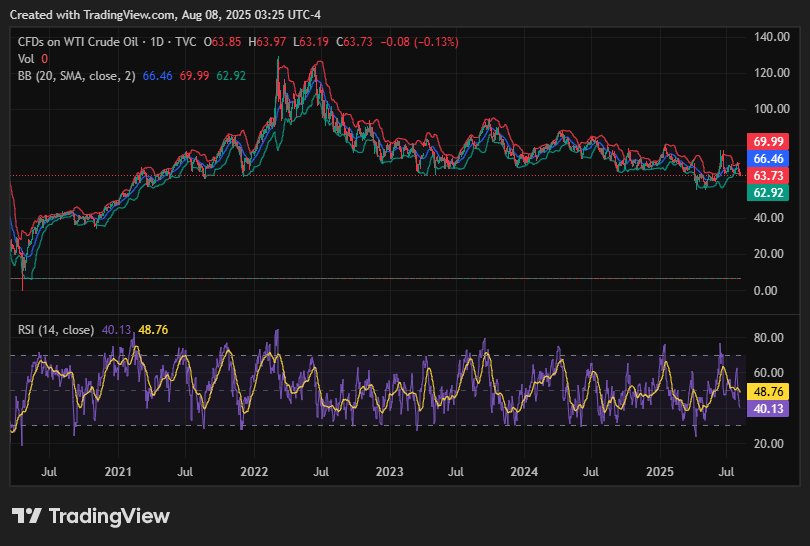Click the blue 66.46 basis price tag
The image size is (810, 546).
click(768, 159)
